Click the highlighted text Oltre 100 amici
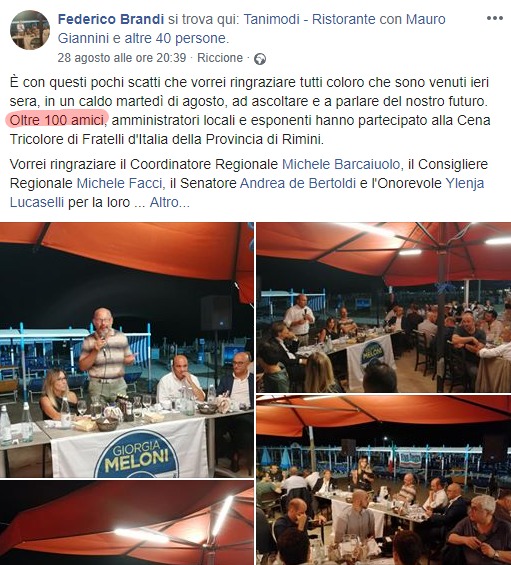 pos(57,120)
